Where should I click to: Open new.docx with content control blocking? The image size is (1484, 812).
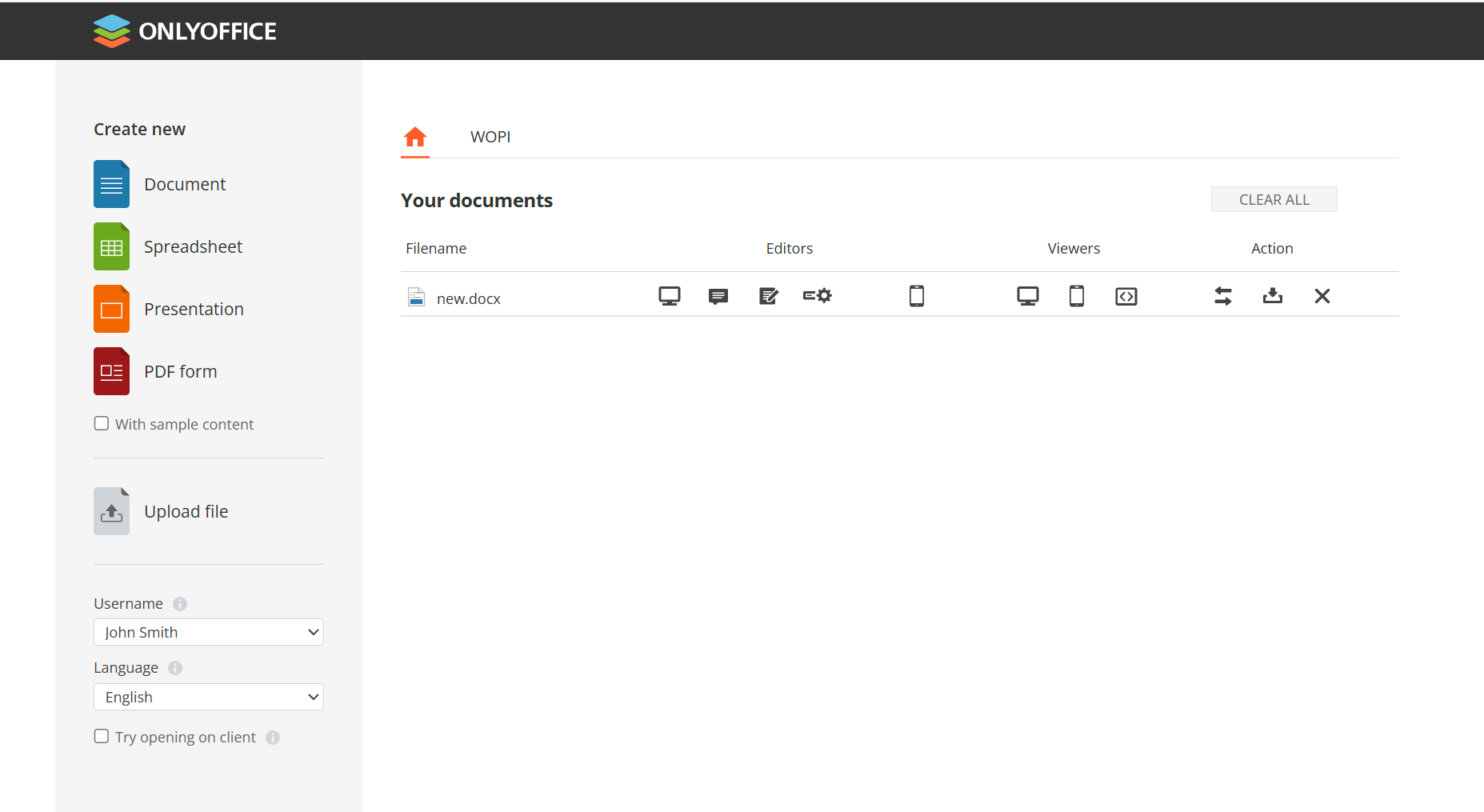click(x=818, y=295)
